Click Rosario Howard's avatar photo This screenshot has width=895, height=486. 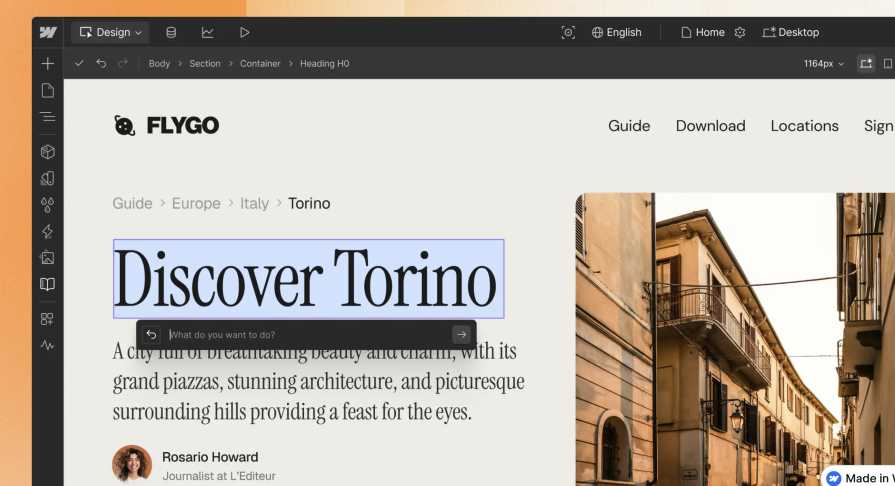[x=132, y=465]
